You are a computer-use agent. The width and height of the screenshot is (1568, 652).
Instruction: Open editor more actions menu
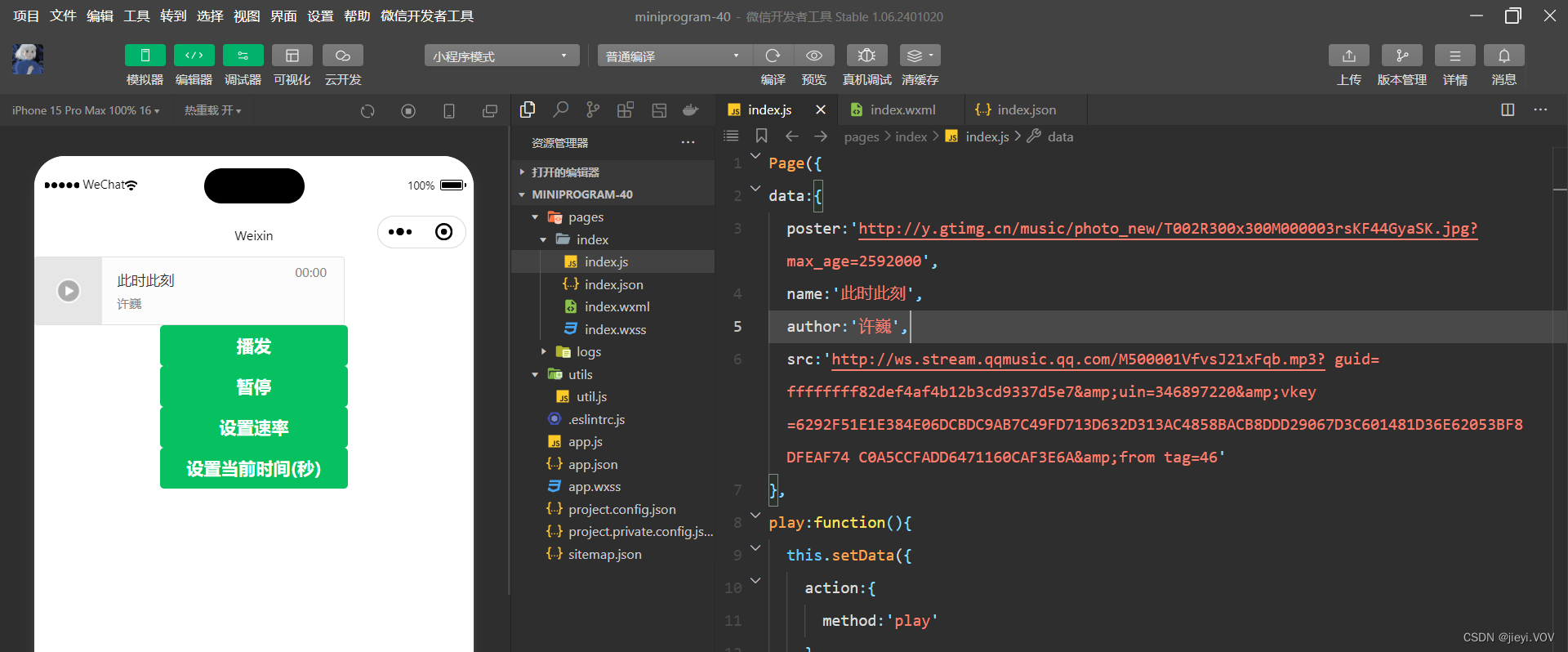click(1540, 109)
